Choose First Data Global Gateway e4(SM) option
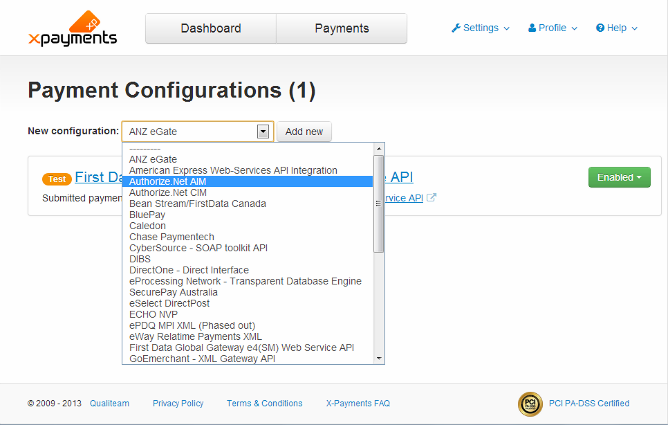This screenshot has width=668, height=425. 248,347
